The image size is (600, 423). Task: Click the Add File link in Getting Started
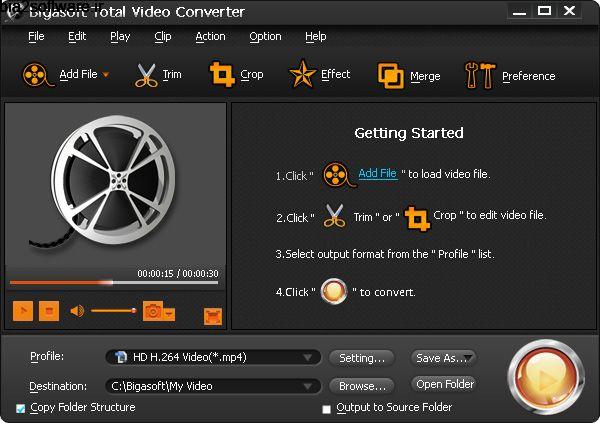tap(378, 173)
